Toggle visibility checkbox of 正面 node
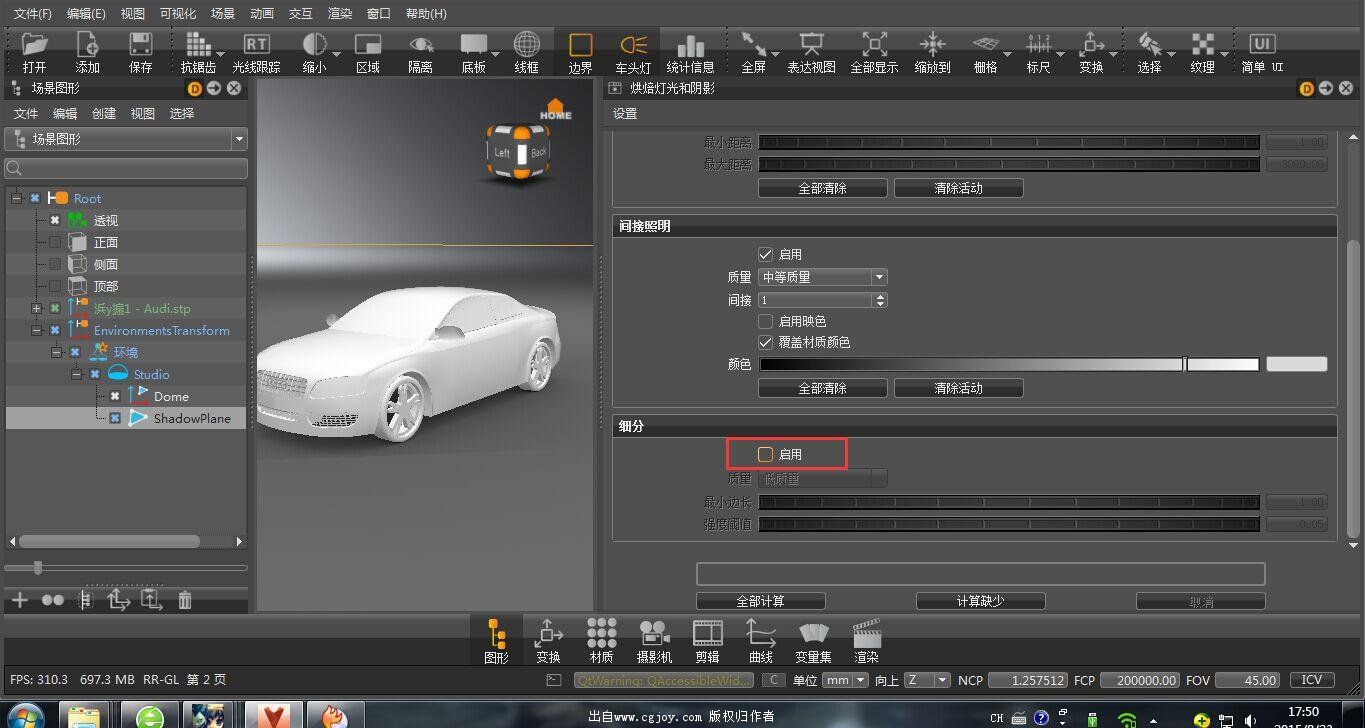The height and width of the screenshot is (728, 1365). coord(55,242)
